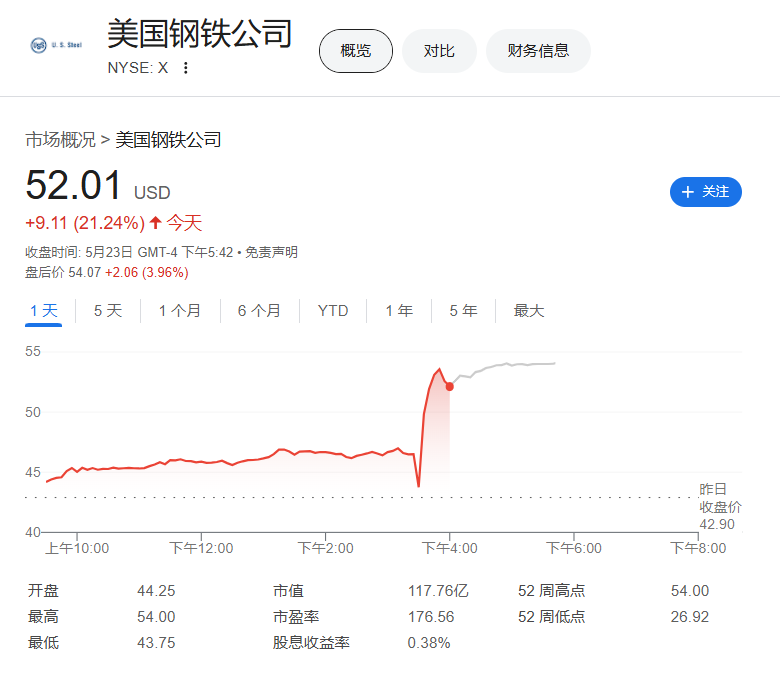Viewport: 780px width, 673px height.
Task: Click the red closing price dot on chart
Action: [449, 386]
